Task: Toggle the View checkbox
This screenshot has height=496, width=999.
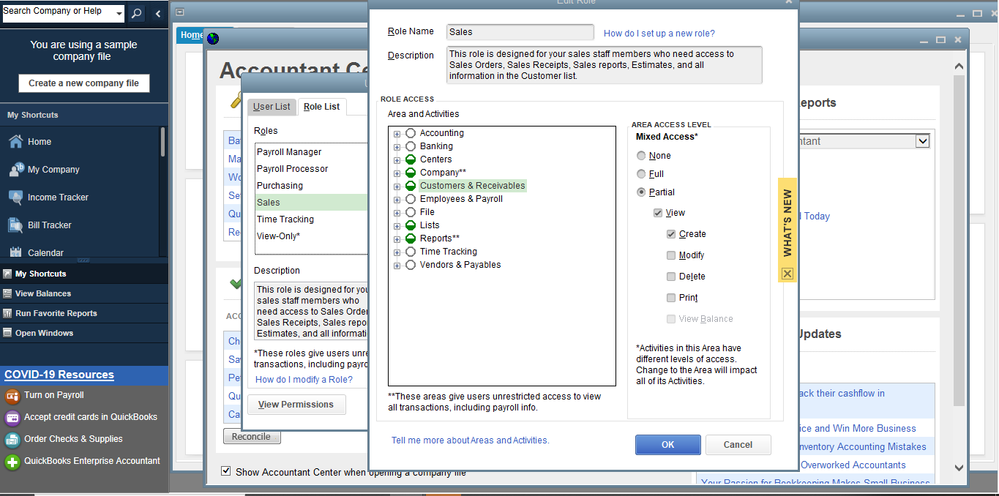Action: (x=658, y=213)
